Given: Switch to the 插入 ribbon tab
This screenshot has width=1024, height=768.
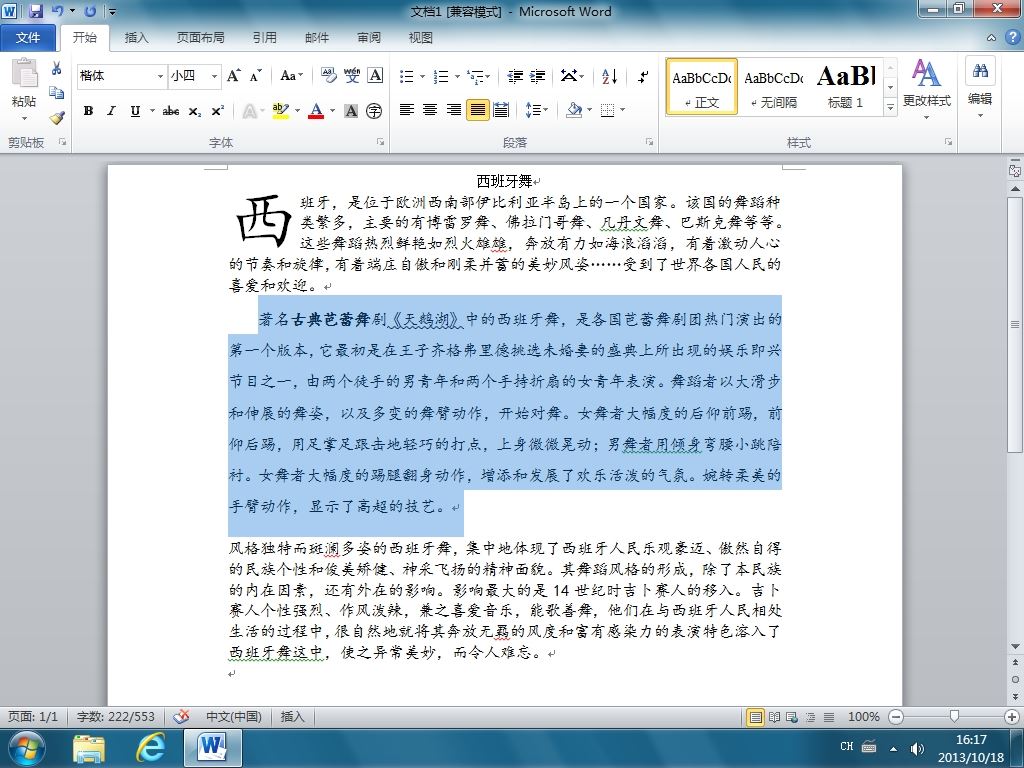Looking at the screenshot, I should tap(136, 38).
